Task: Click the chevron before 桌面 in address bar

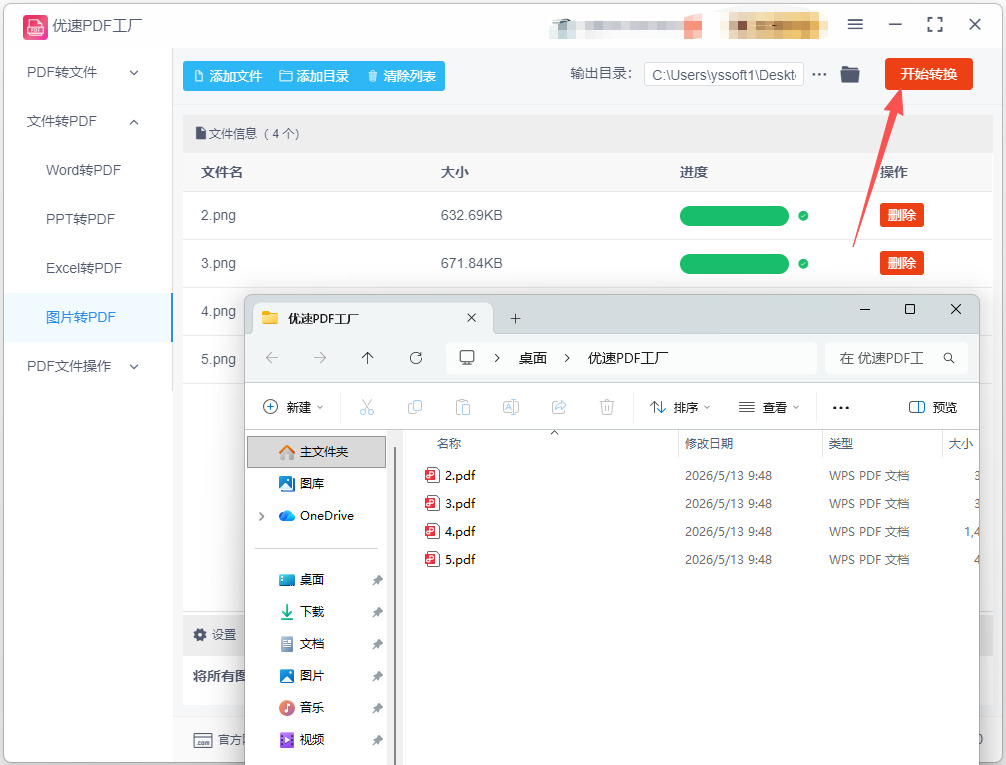Action: click(497, 358)
